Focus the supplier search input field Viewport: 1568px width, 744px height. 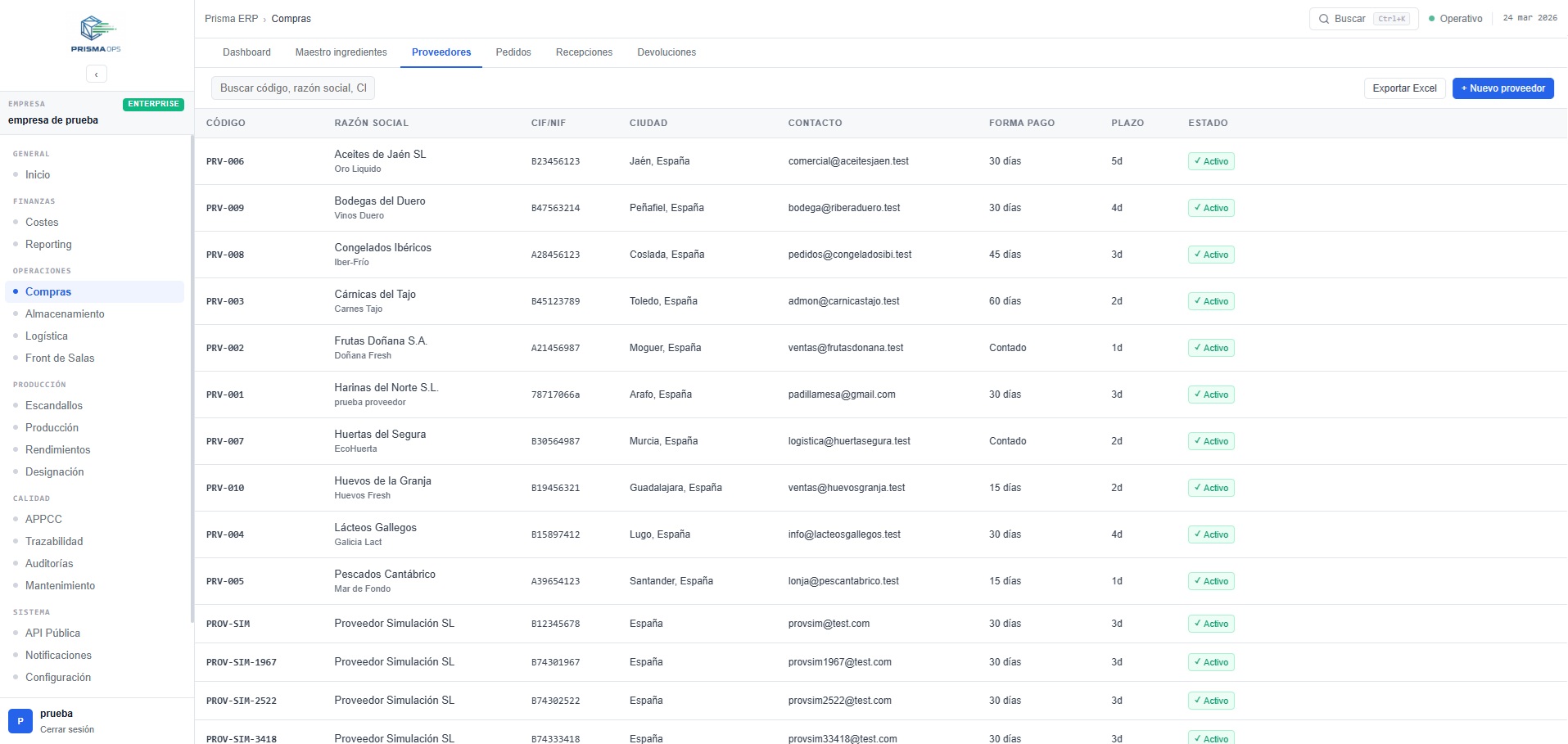[292, 88]
